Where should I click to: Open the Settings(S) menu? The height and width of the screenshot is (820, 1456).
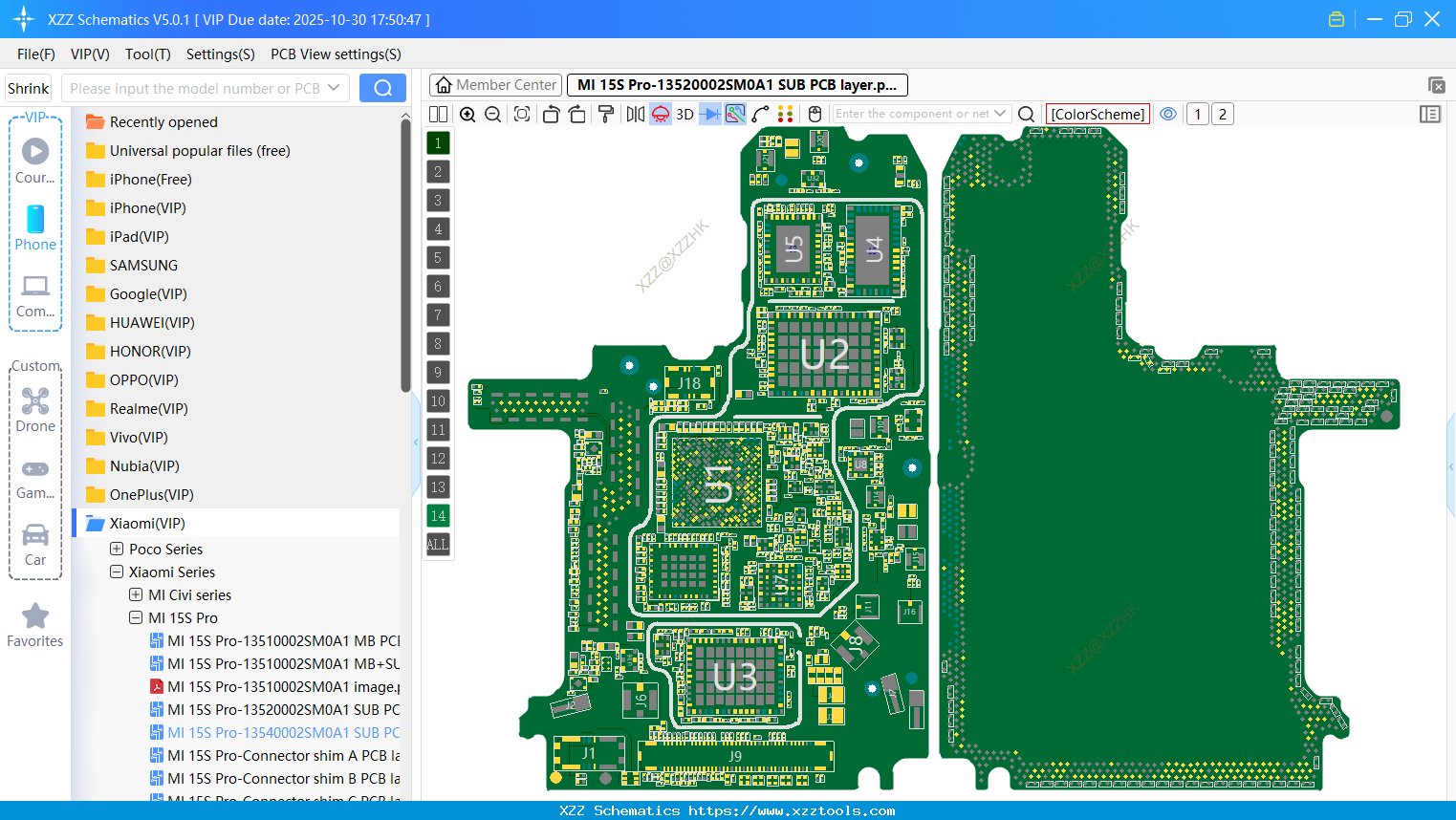point(221,54)
